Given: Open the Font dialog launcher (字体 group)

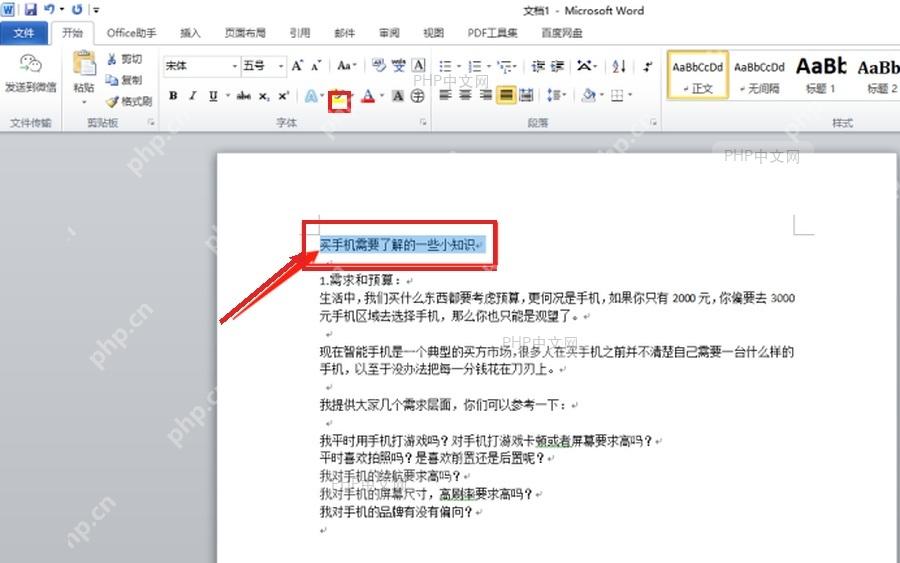Looking at the screenshot, I should pyautogui.click(x=423, y=122).
